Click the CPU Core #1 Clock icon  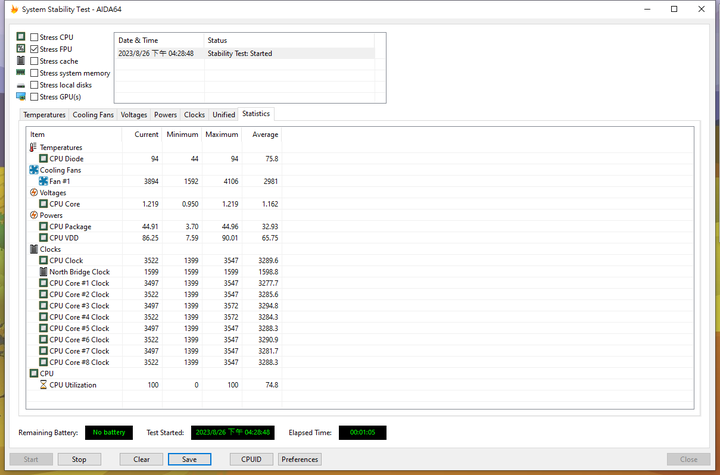point(43,283)
